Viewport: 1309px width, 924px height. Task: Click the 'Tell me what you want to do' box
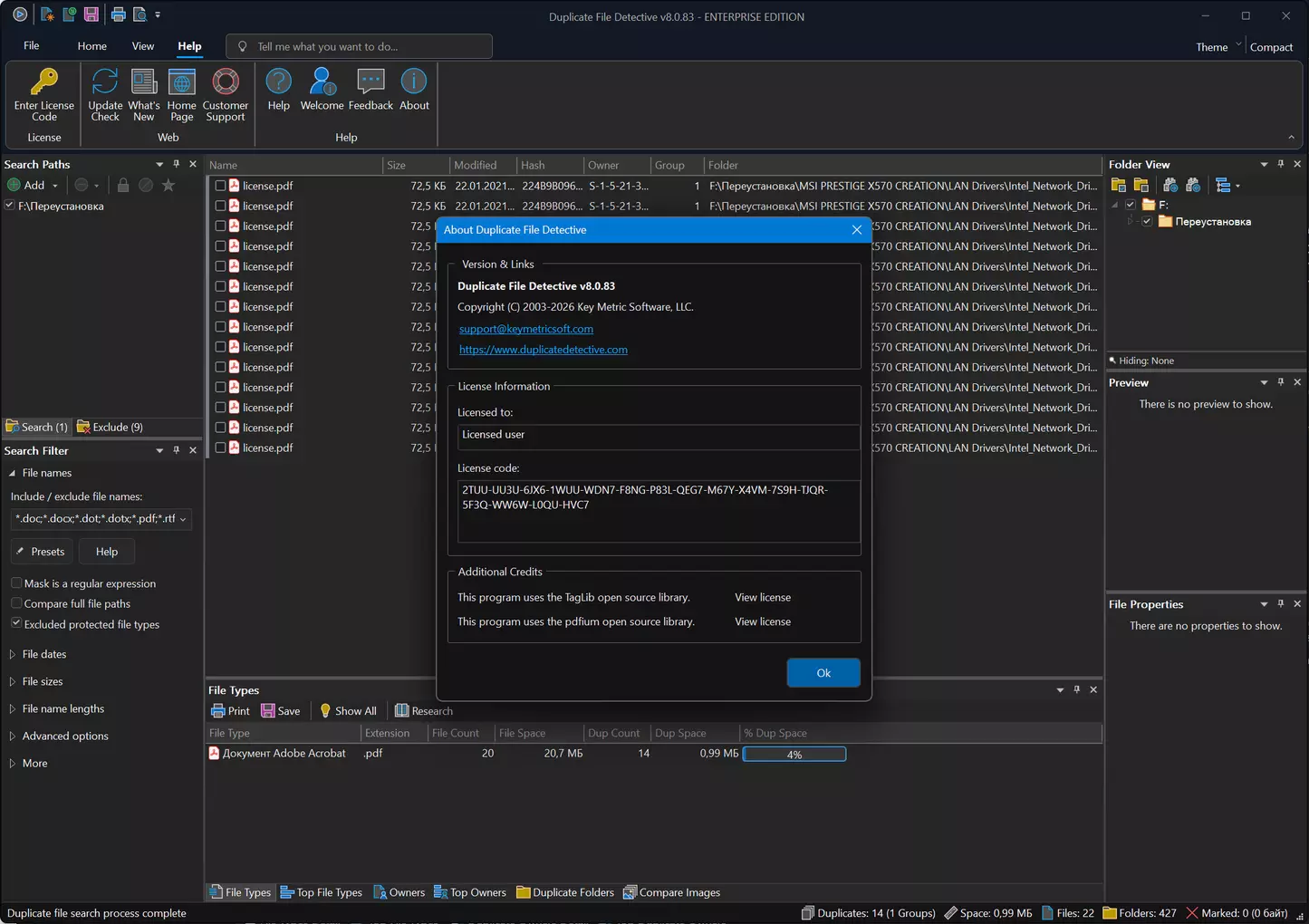coord(360,47)
